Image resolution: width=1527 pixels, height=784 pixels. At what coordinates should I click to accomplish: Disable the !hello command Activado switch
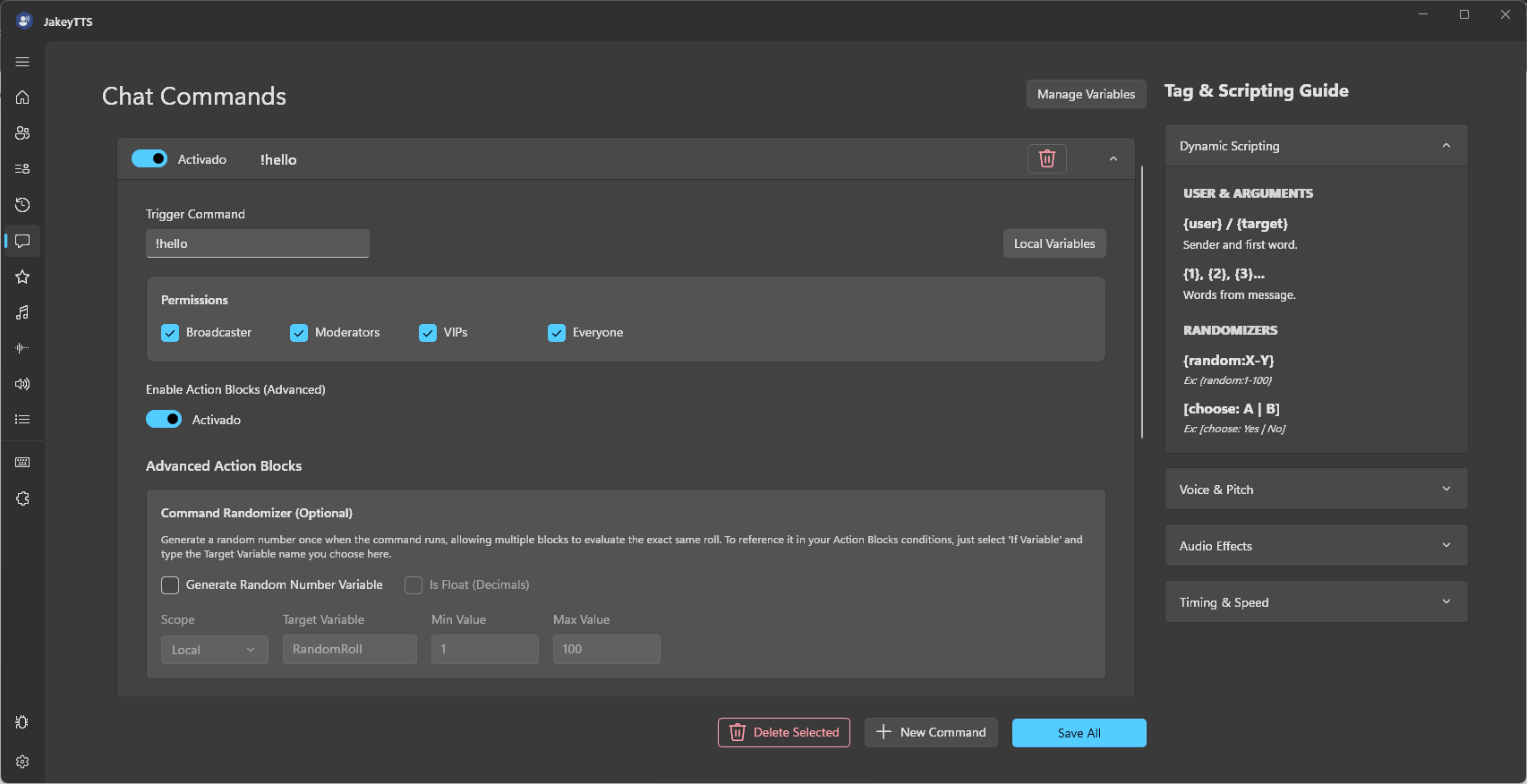click(x=149, y=158)
